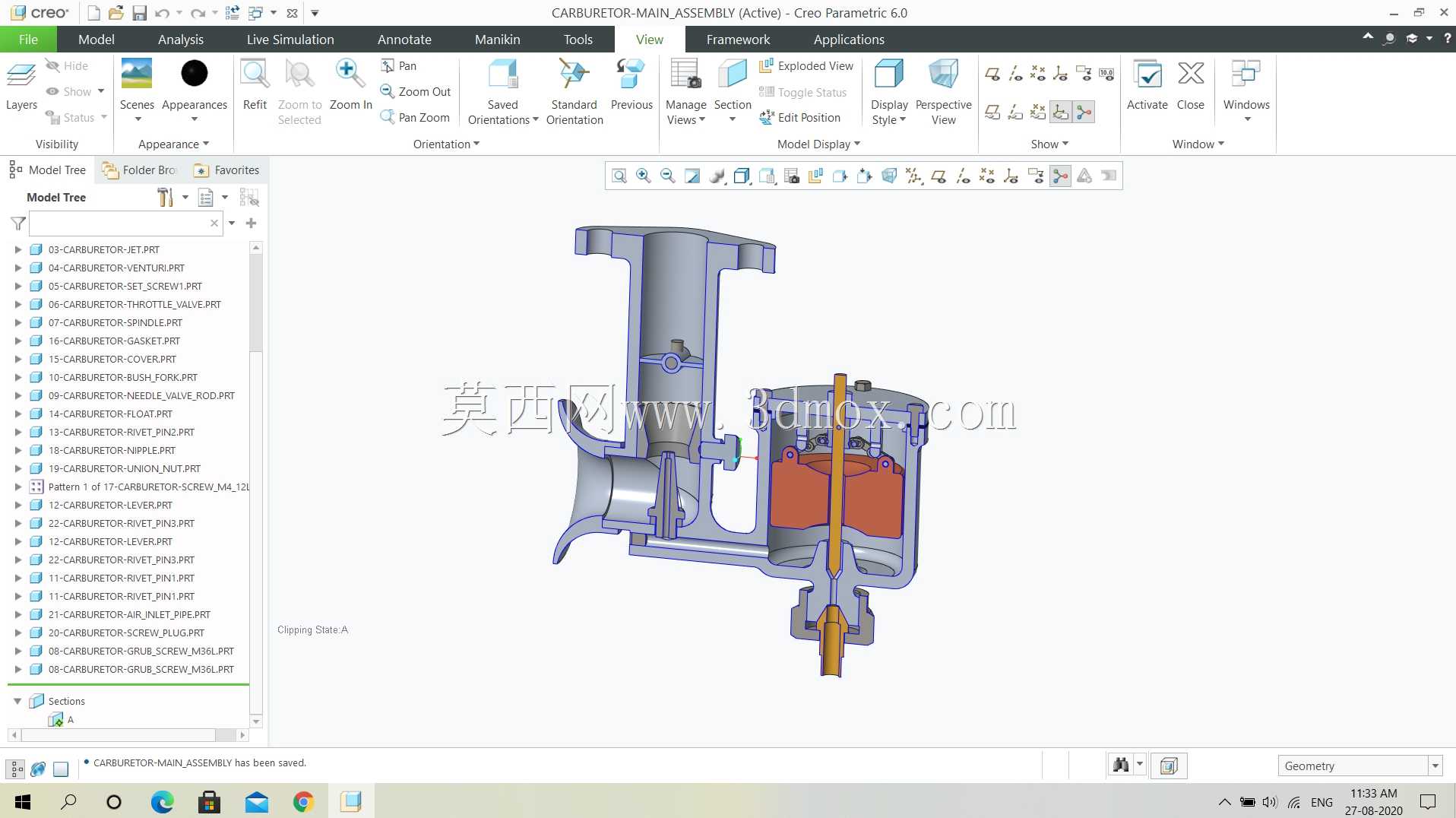Image resolution: width=1456 pixels, height=818 pixels.
Task: Click the Zoom Out button in ribbon
Action: coord(416,91)
